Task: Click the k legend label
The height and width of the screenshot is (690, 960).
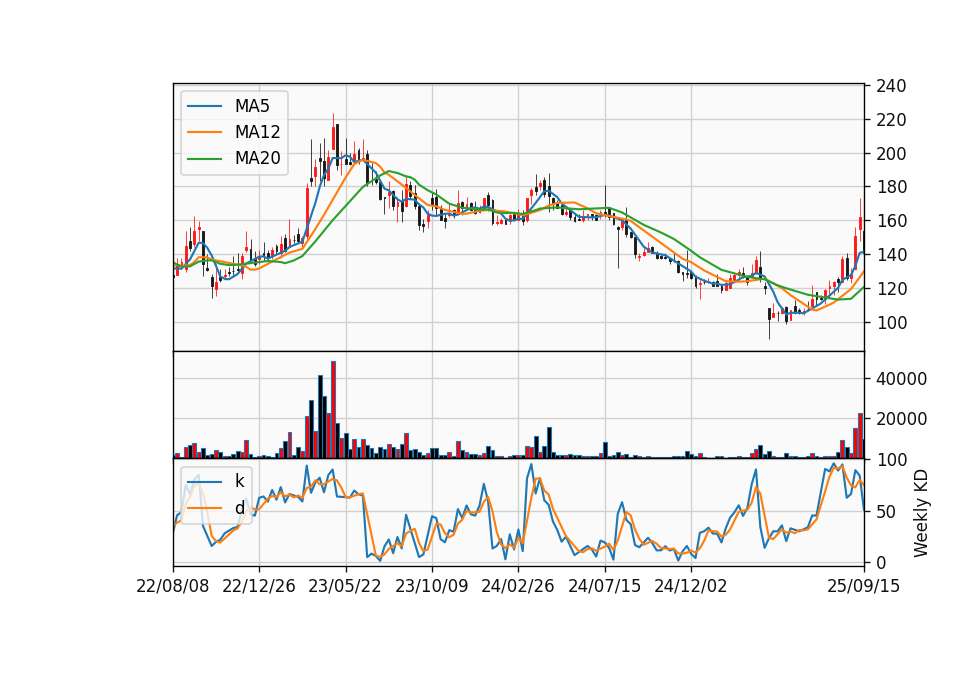Action: pos(239,481)
